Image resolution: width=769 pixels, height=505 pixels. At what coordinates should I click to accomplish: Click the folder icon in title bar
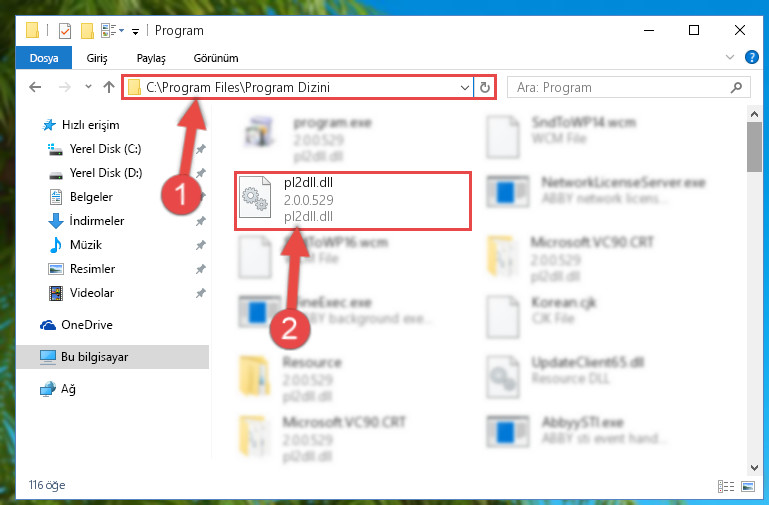click(32, 30)
